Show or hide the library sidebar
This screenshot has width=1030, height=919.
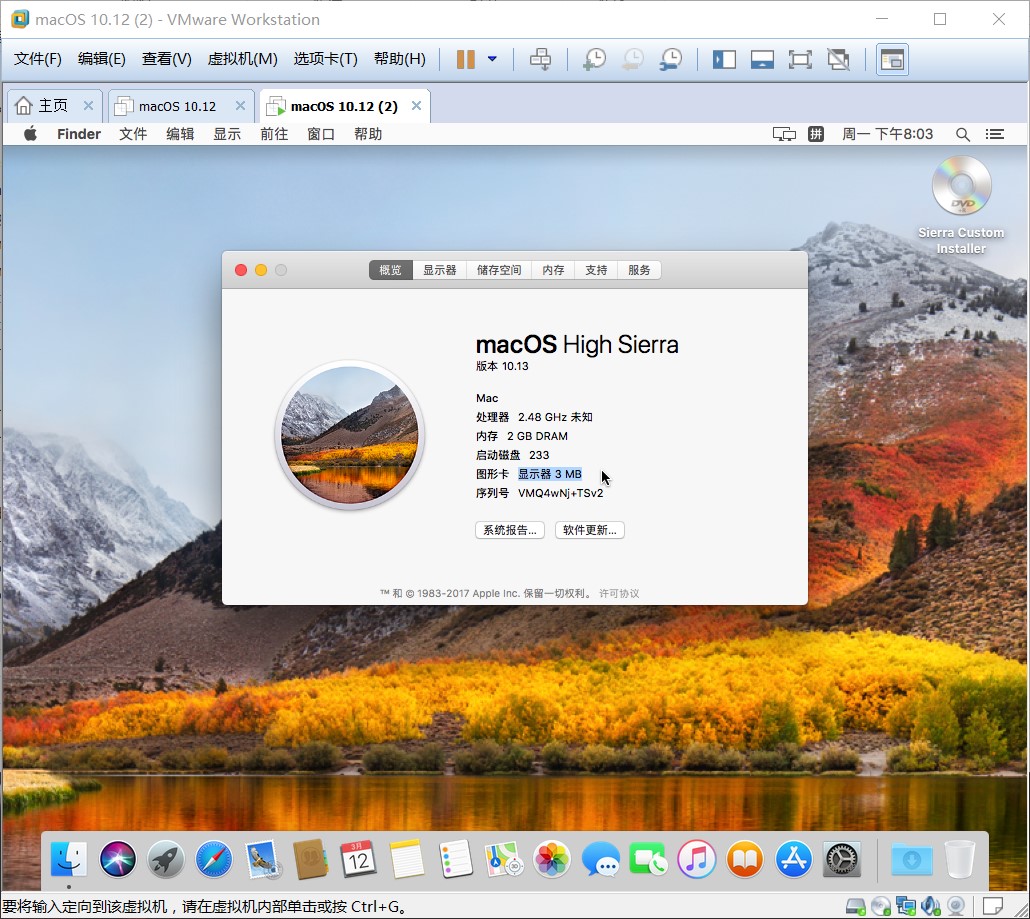pyautogui.click(x=724, y=60)
